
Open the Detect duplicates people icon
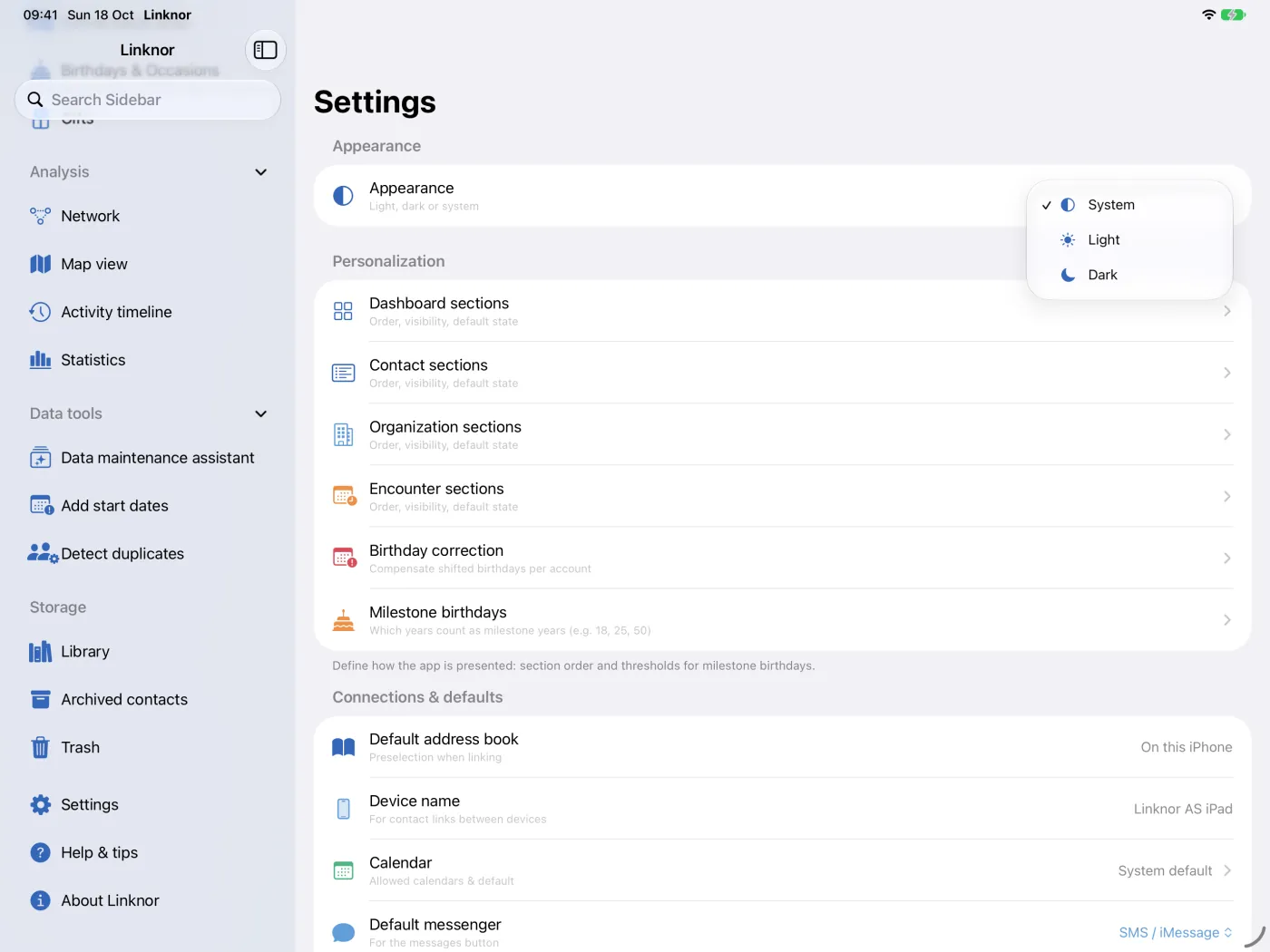(43, 553)
